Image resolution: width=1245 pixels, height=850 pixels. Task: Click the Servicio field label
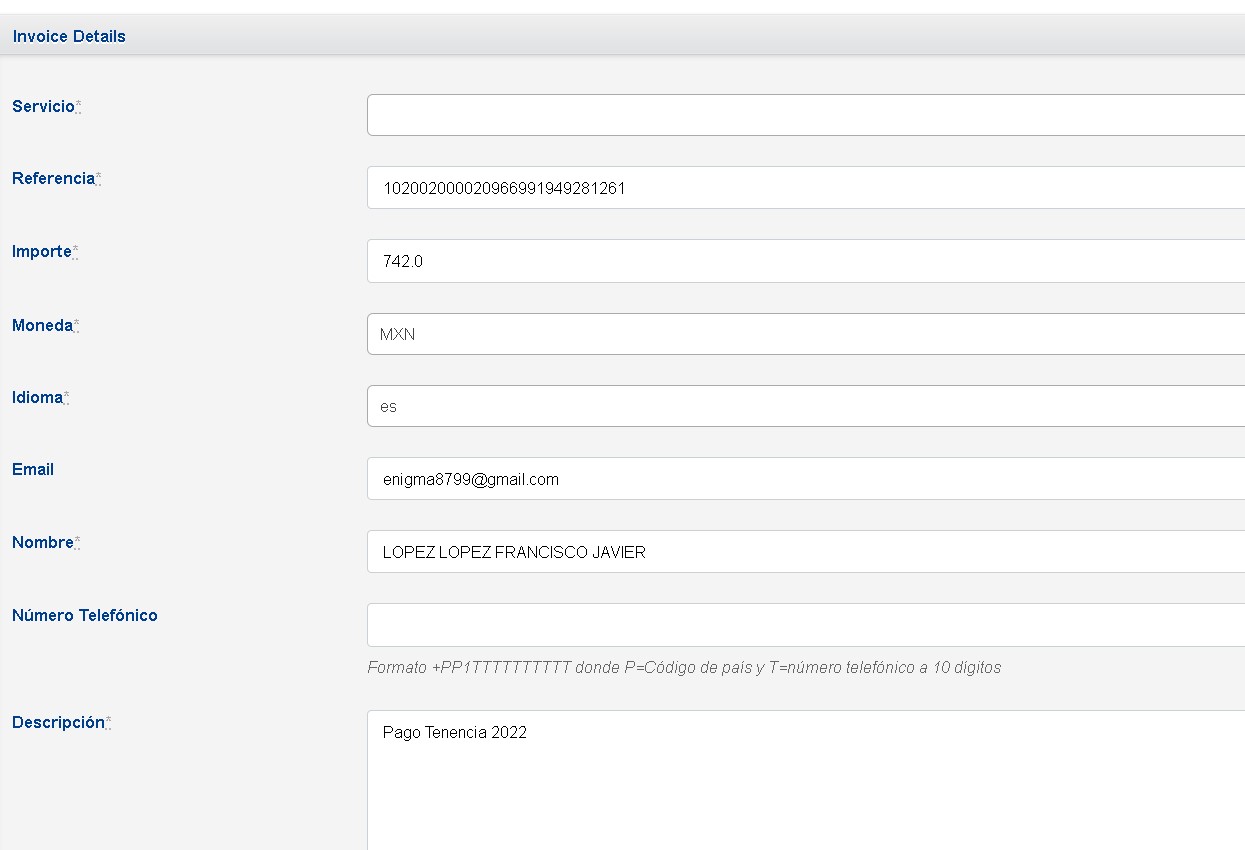click(43, 106)
